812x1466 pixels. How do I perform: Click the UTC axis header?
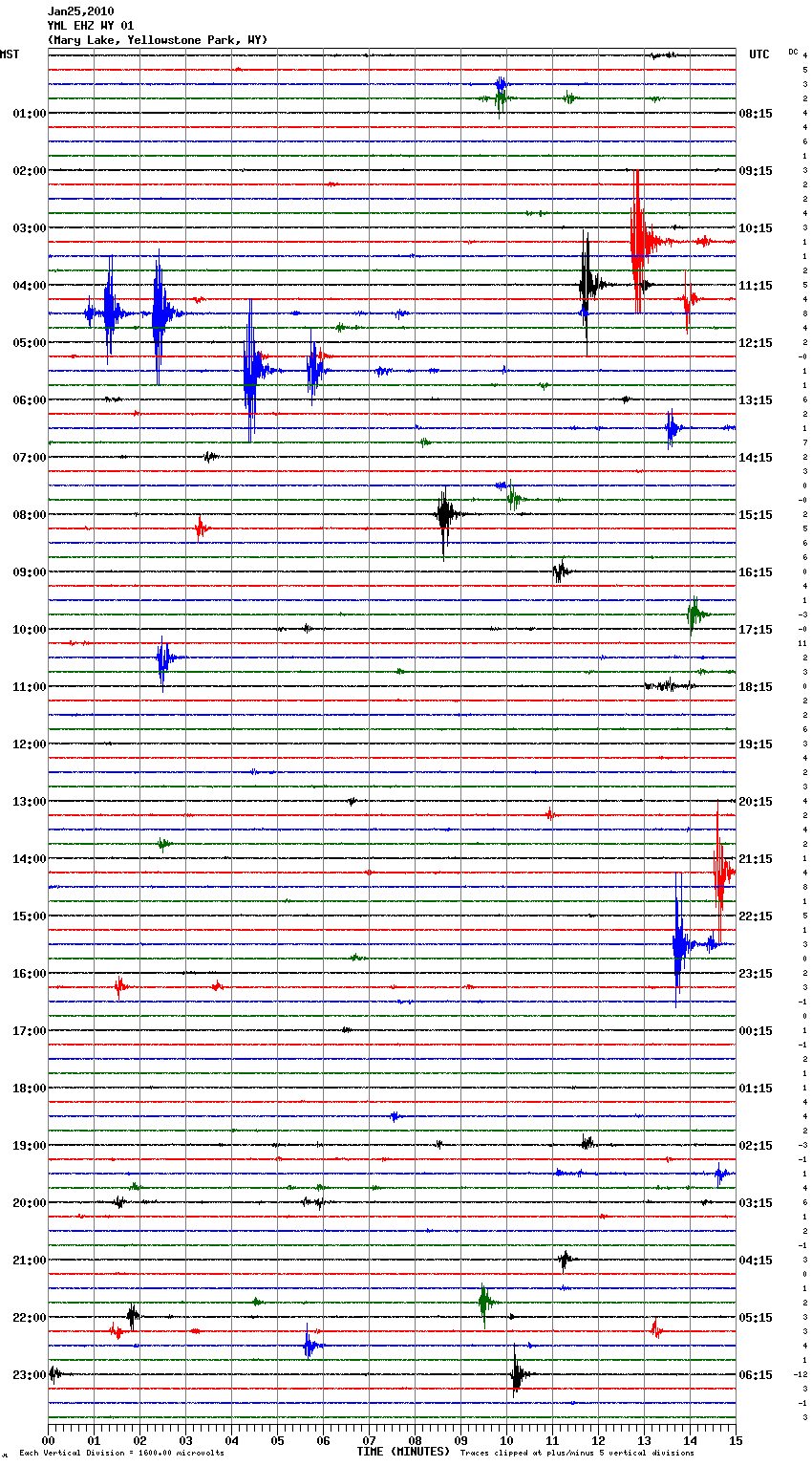pos(759,54)
